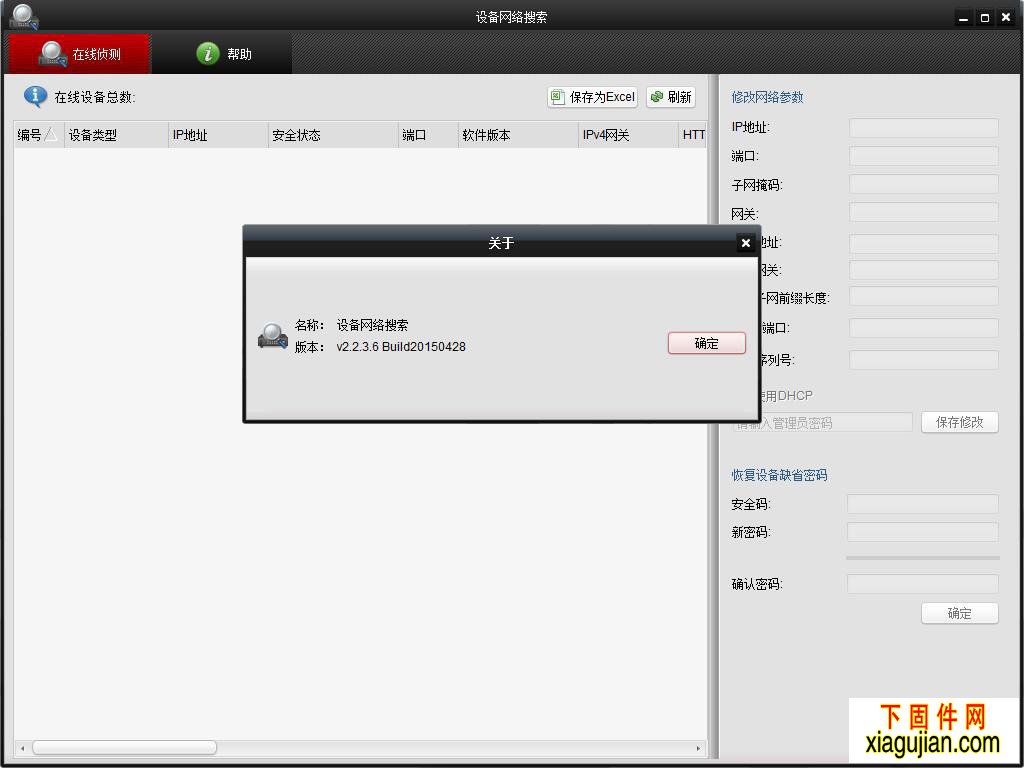This screenshot has height=768, width=1024.
Task: Click the 网关 input field
Action: click(923, 212)
